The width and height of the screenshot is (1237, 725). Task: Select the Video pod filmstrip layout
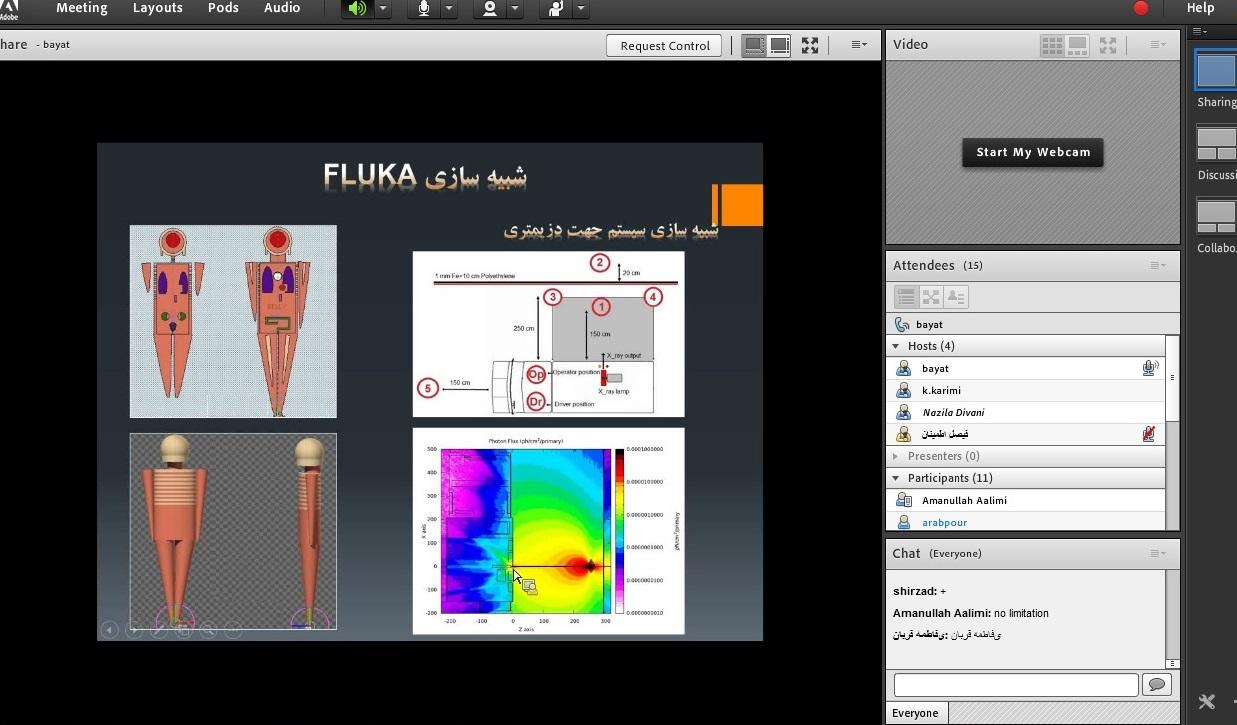point(1077,45)
